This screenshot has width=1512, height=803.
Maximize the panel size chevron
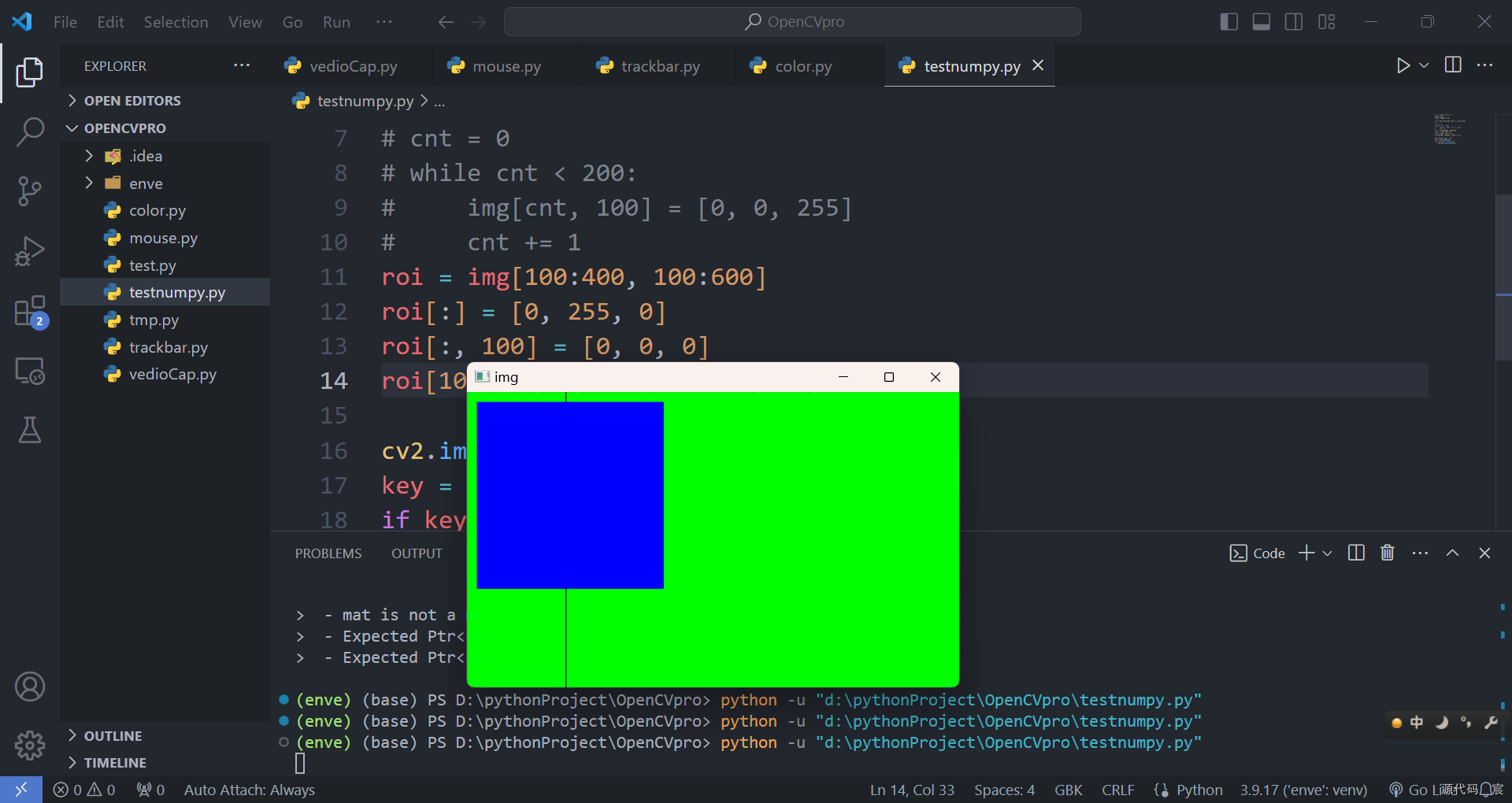click(1452, 553)
